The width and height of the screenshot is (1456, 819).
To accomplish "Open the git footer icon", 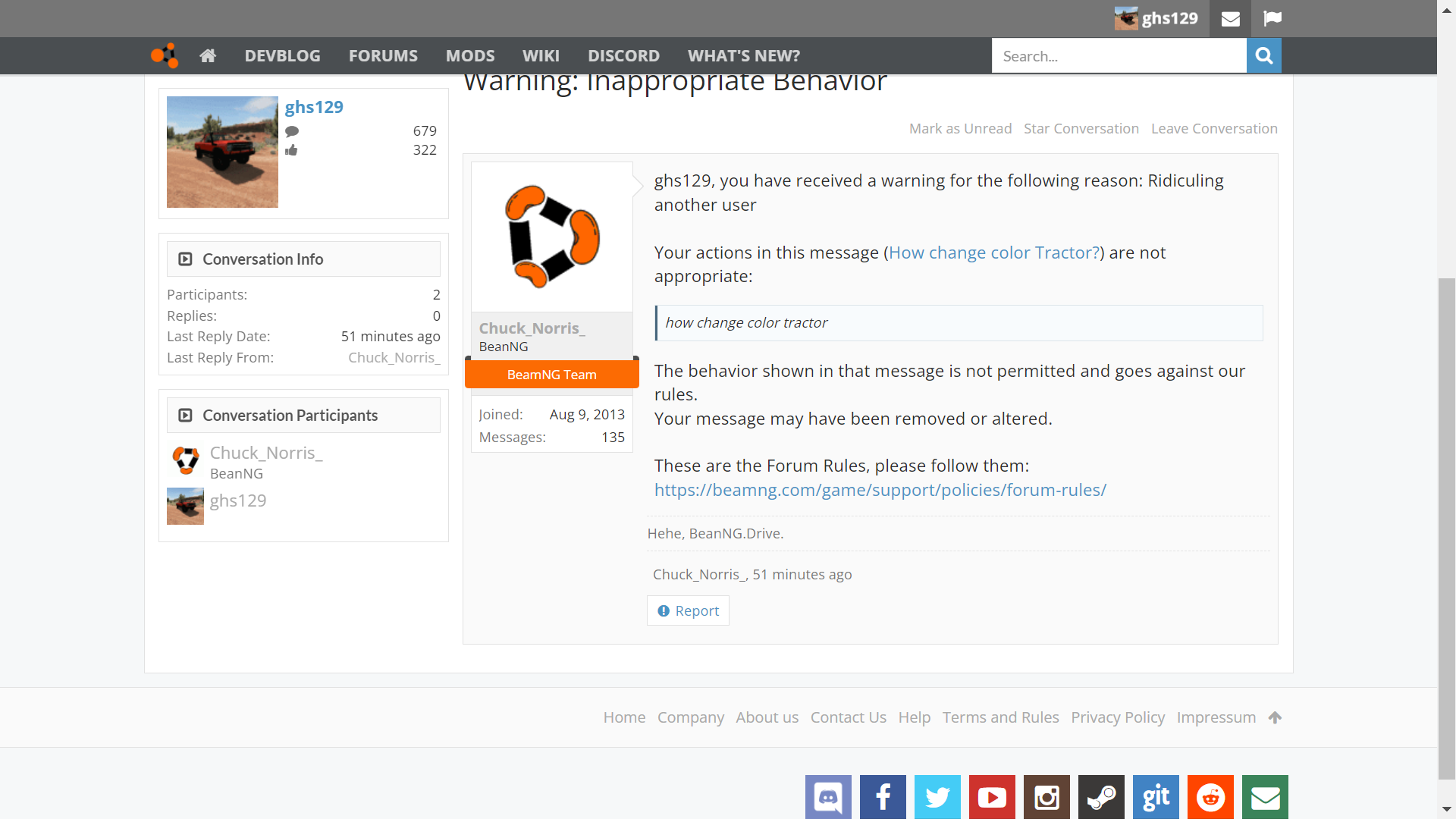I will coord(1156,797).
